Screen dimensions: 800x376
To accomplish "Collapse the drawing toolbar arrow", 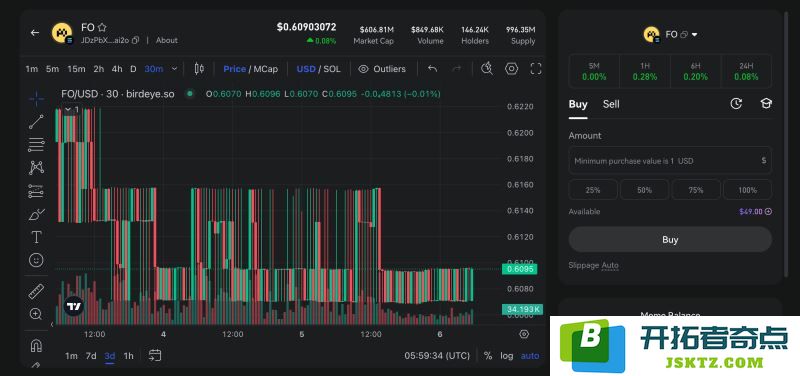I will [52, 324].
